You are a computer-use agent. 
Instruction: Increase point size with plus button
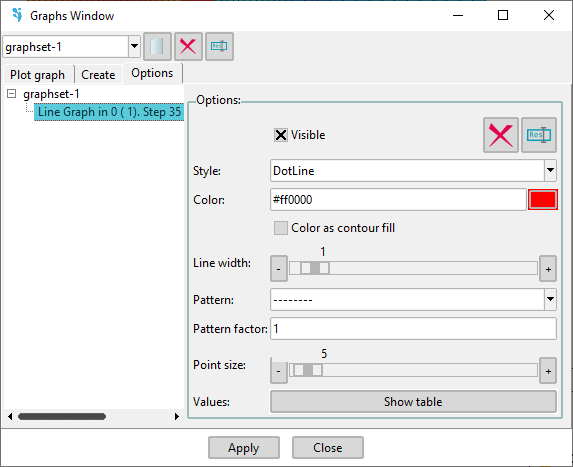tap(548, 371)
